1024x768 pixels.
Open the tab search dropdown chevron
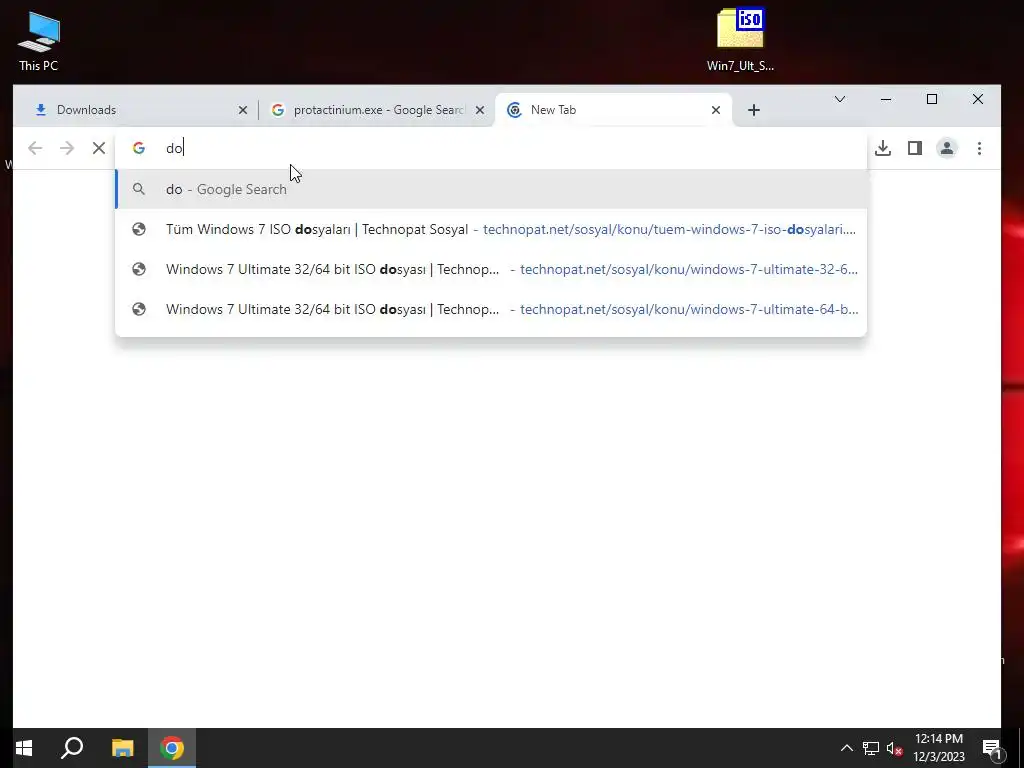click(x=840, y=99)
